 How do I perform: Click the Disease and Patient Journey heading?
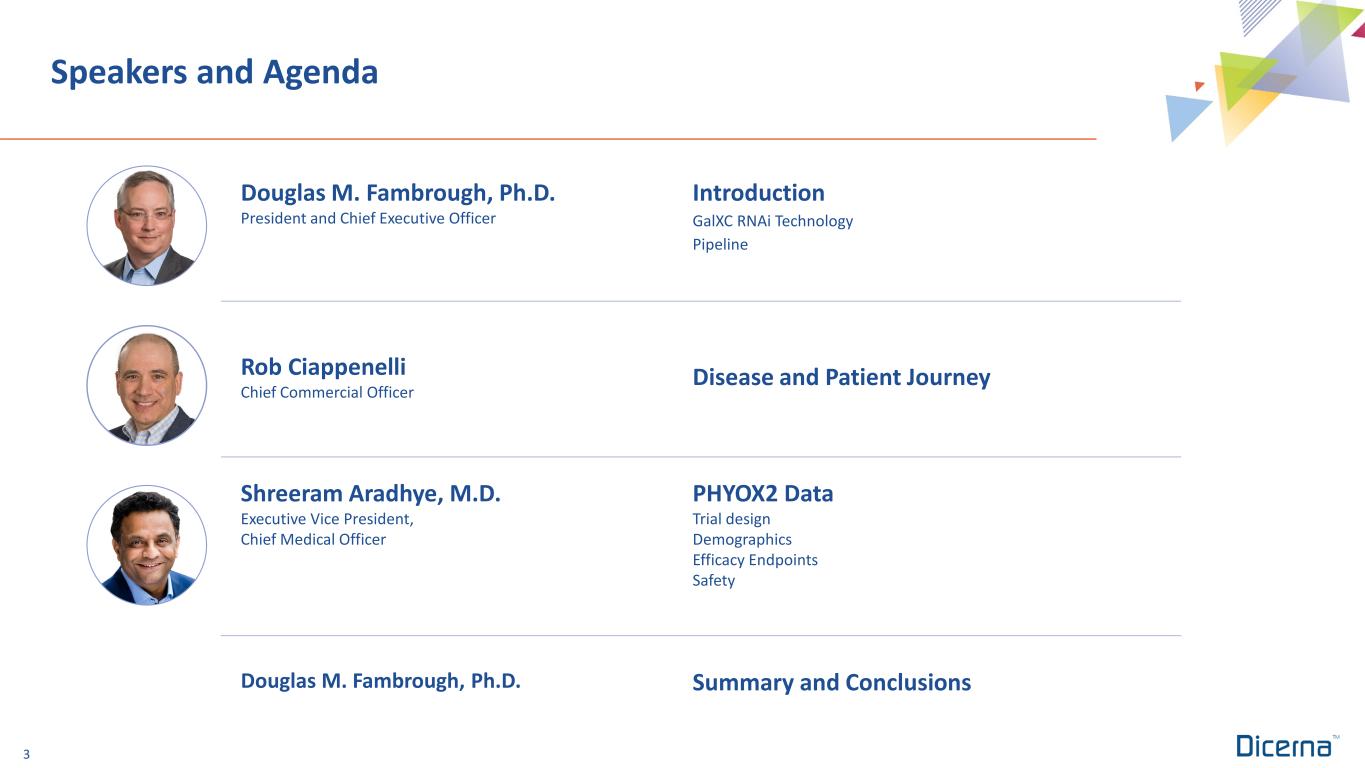pyautogui.click(x=841, y=377)
